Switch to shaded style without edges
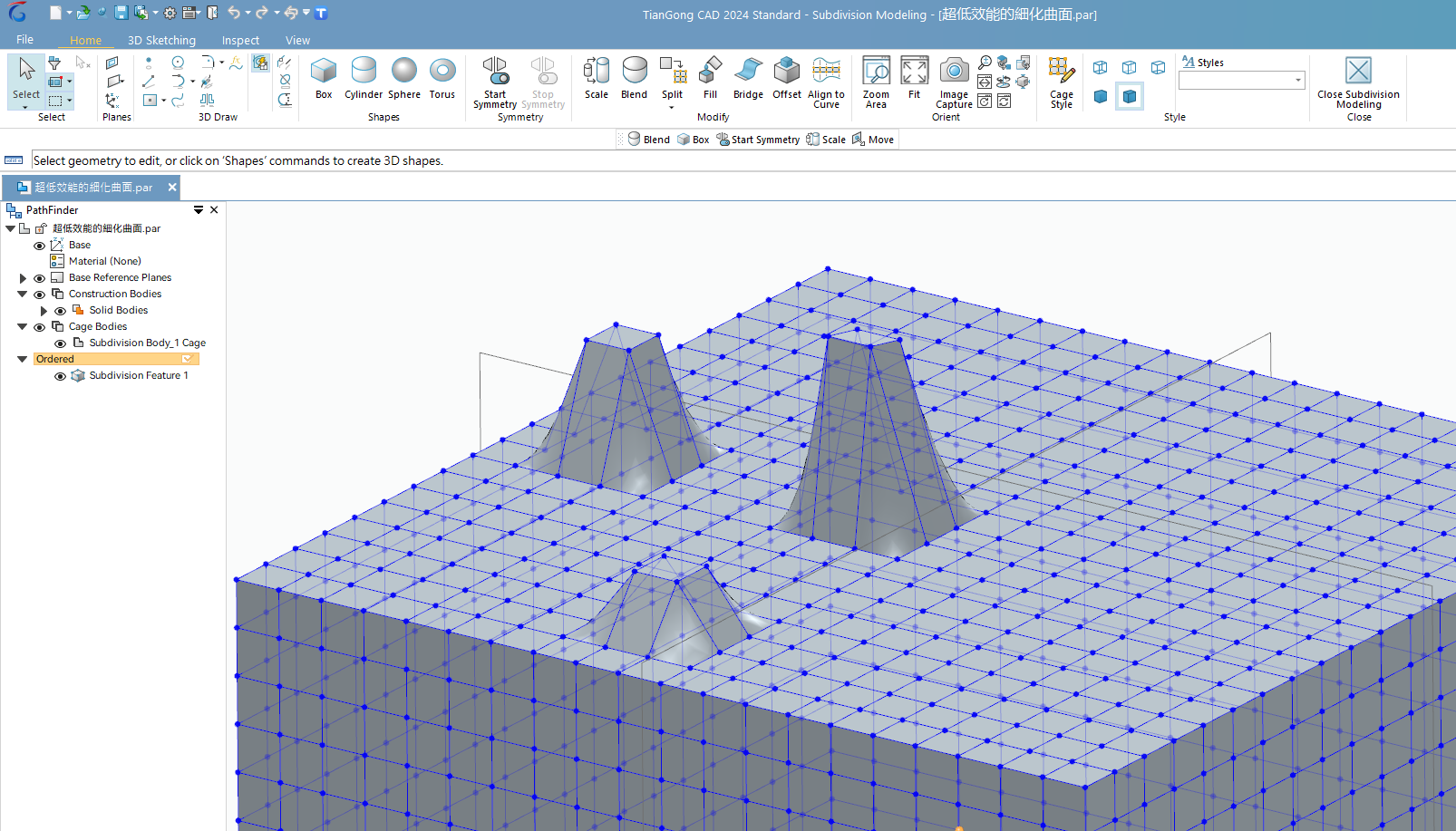Image resolution: width=1456 pixels, height=831 pixels. [1101, 96]
